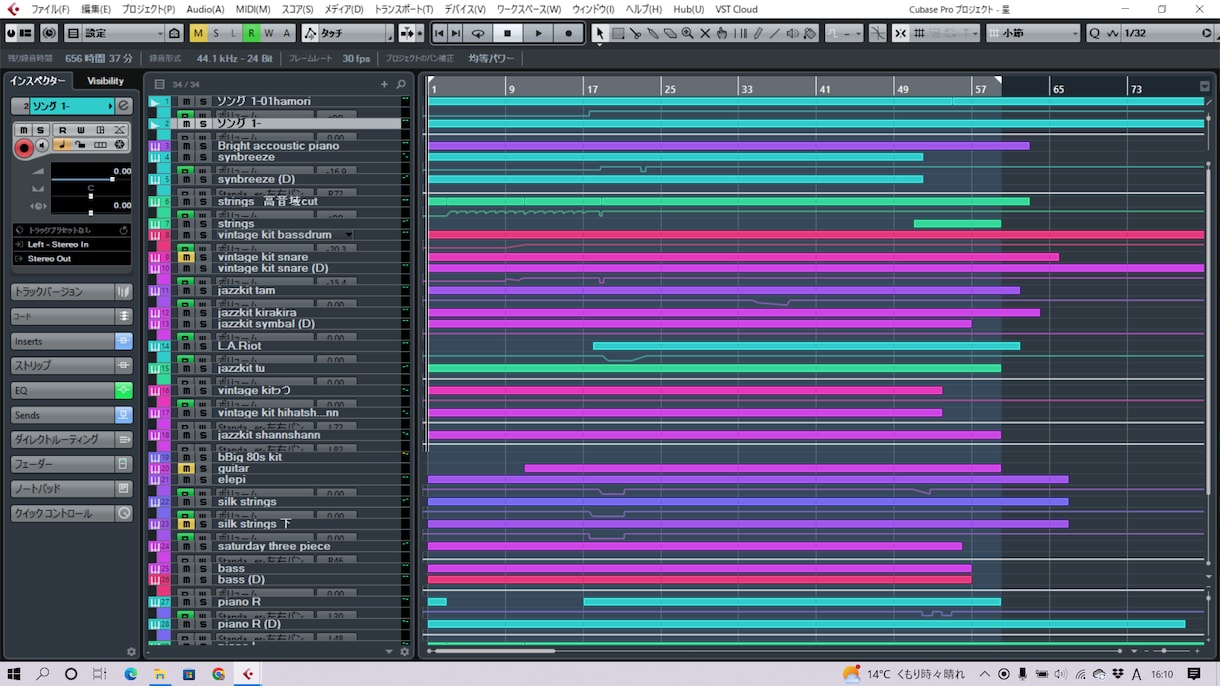The height and width of the screenshot is (686, 1220).
Task: Mute the LA Riot track
Action: pyautogui.click(x=186, y=346)
